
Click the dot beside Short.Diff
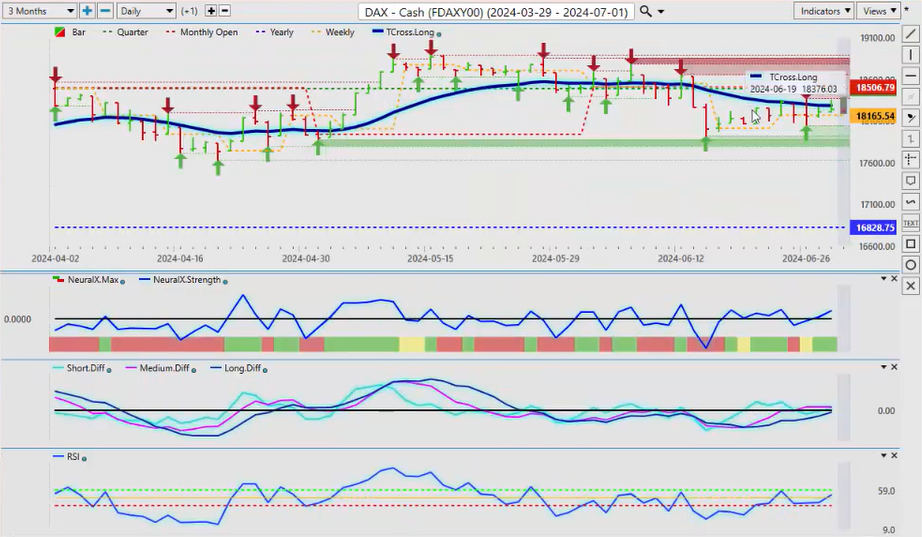point(109,370)
